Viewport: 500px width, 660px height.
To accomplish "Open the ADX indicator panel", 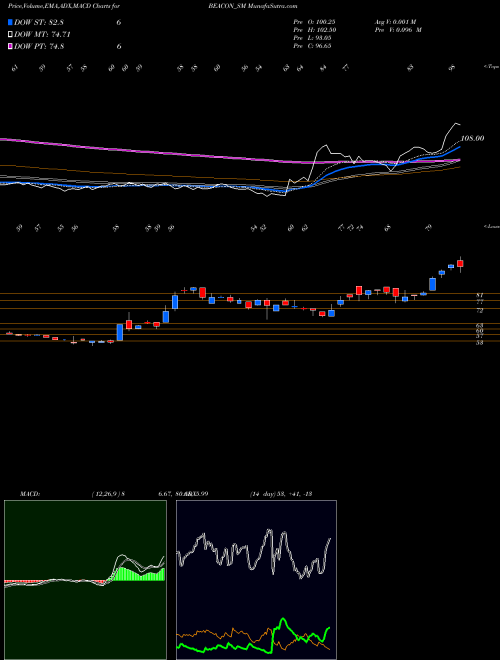I will 256,580.
